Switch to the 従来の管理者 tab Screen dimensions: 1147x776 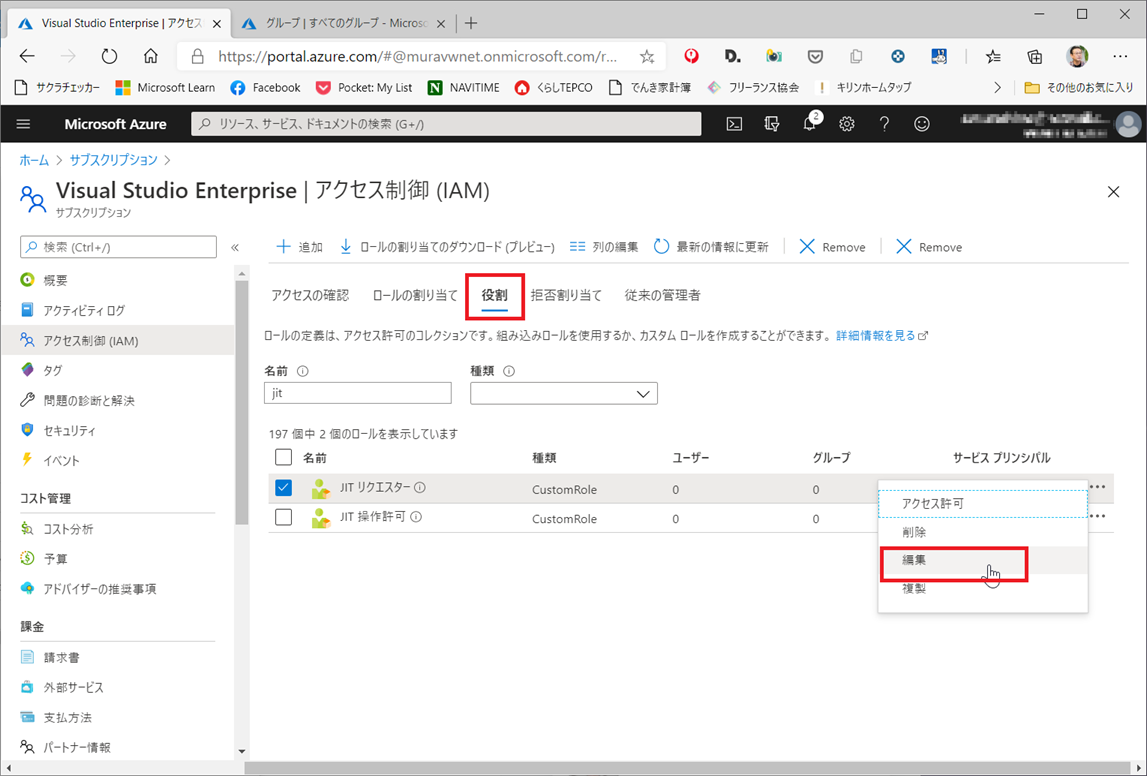click(x=663, y=295)
